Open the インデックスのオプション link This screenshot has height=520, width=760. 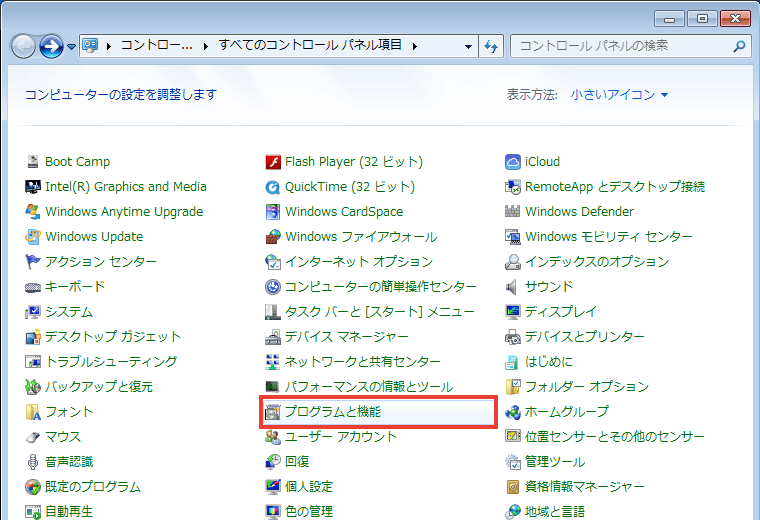click(597, 262)
